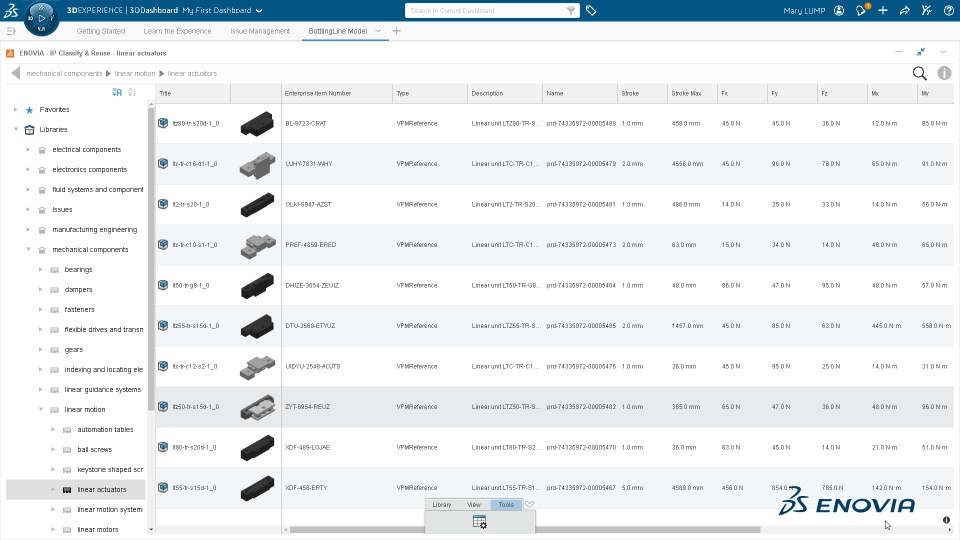Click in the dashboard search field
Image resolution: width=960 pixels, height=540 pixels.
coord(485,10)
